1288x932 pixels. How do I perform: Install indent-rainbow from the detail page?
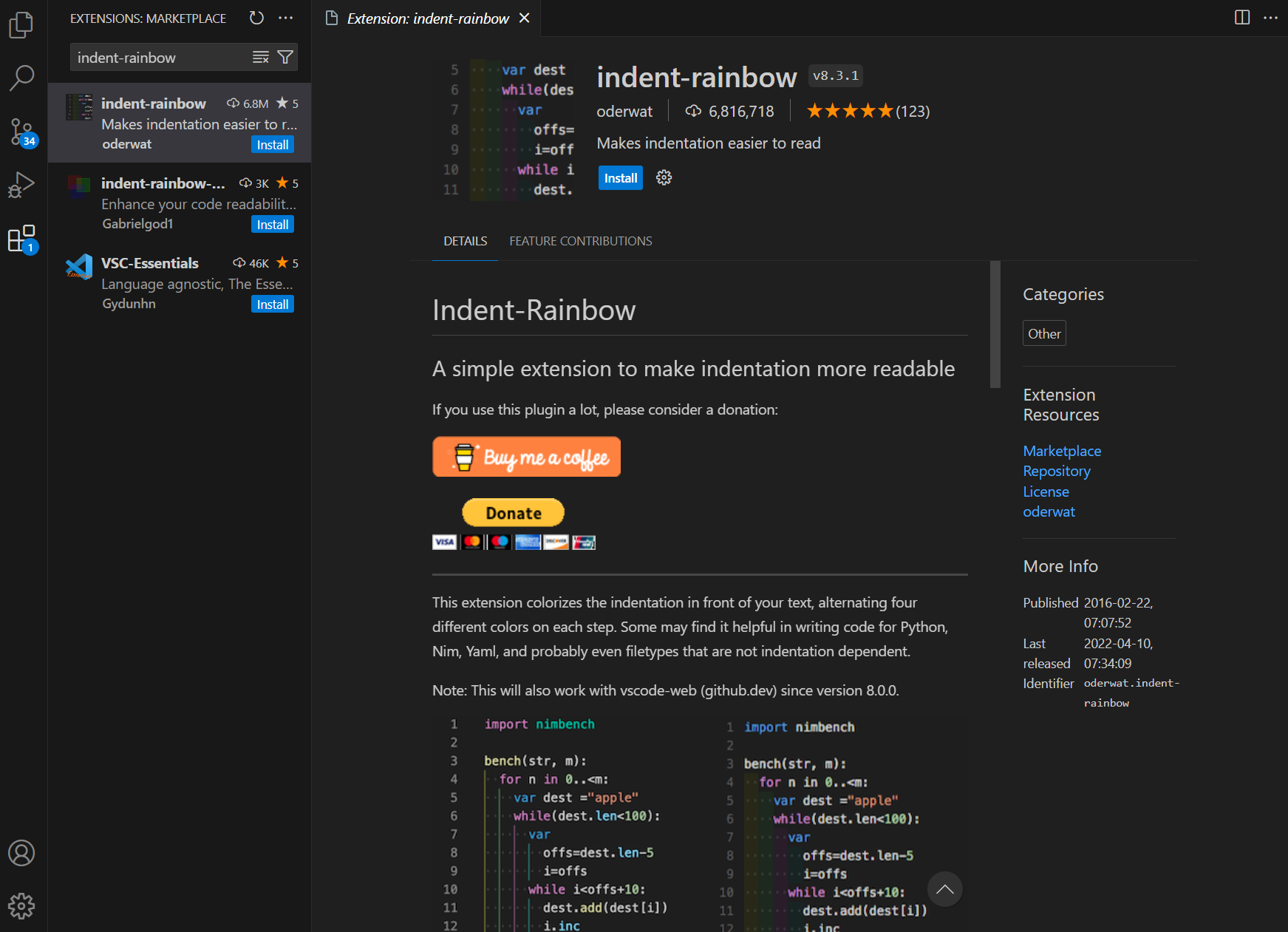[620, 178]
